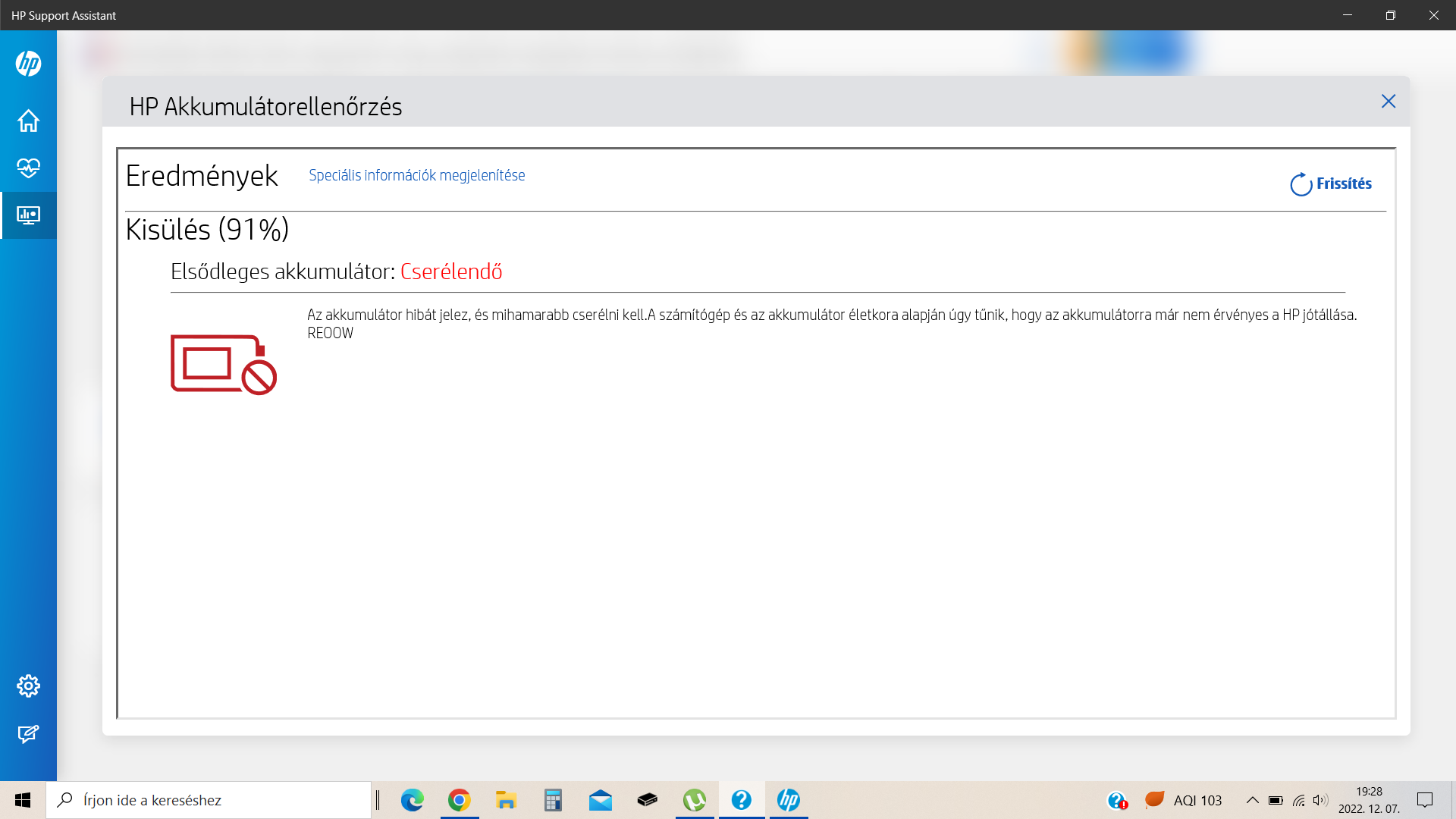1456x819 pixels.
Task: Open File Explorer from taskbar
Action: coord(506,800)
